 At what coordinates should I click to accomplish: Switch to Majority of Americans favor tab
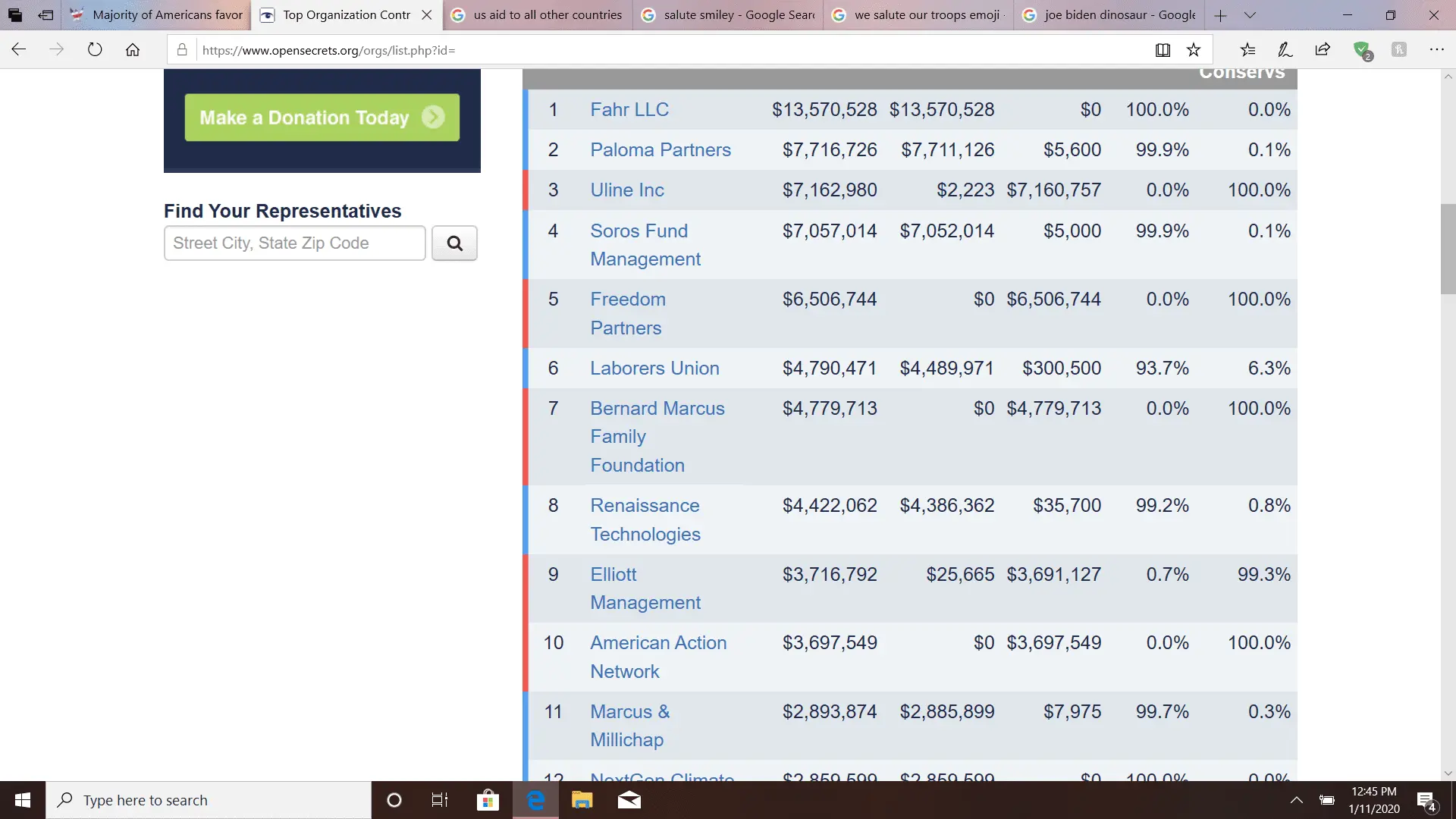[x=156, y=15]
